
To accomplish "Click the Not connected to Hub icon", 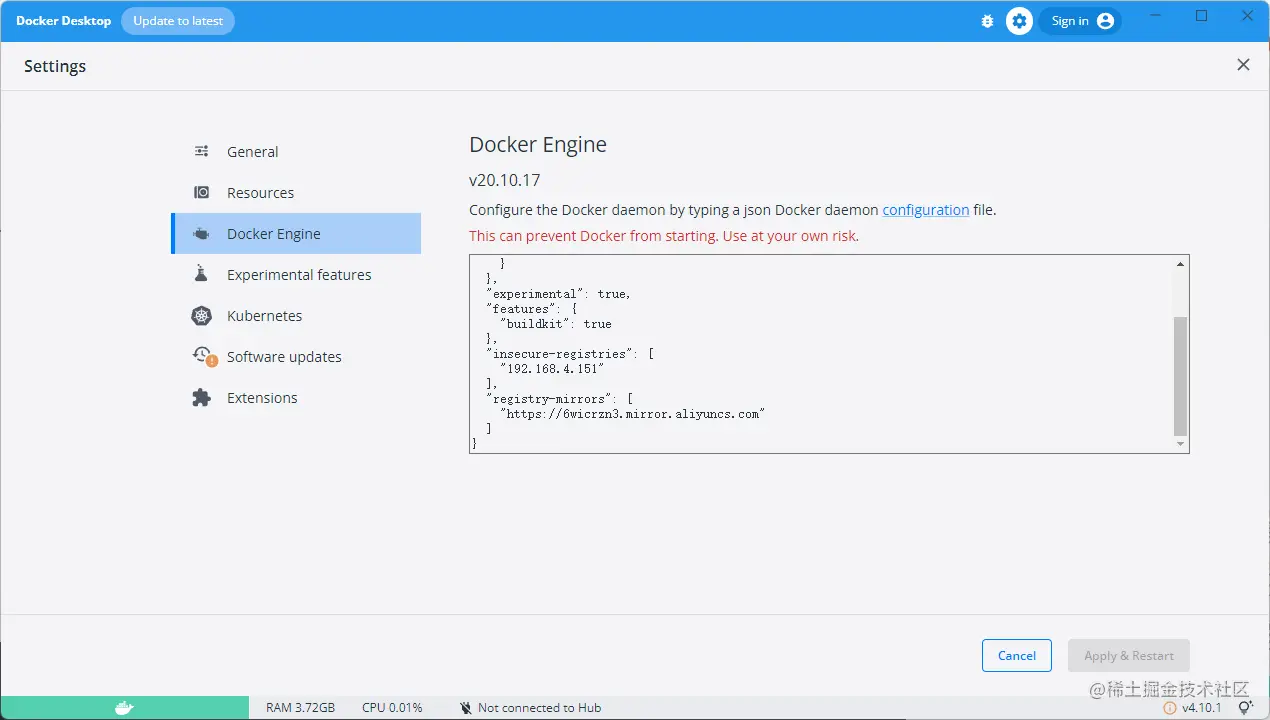I will pyautogui.click(x=466, y=708).
